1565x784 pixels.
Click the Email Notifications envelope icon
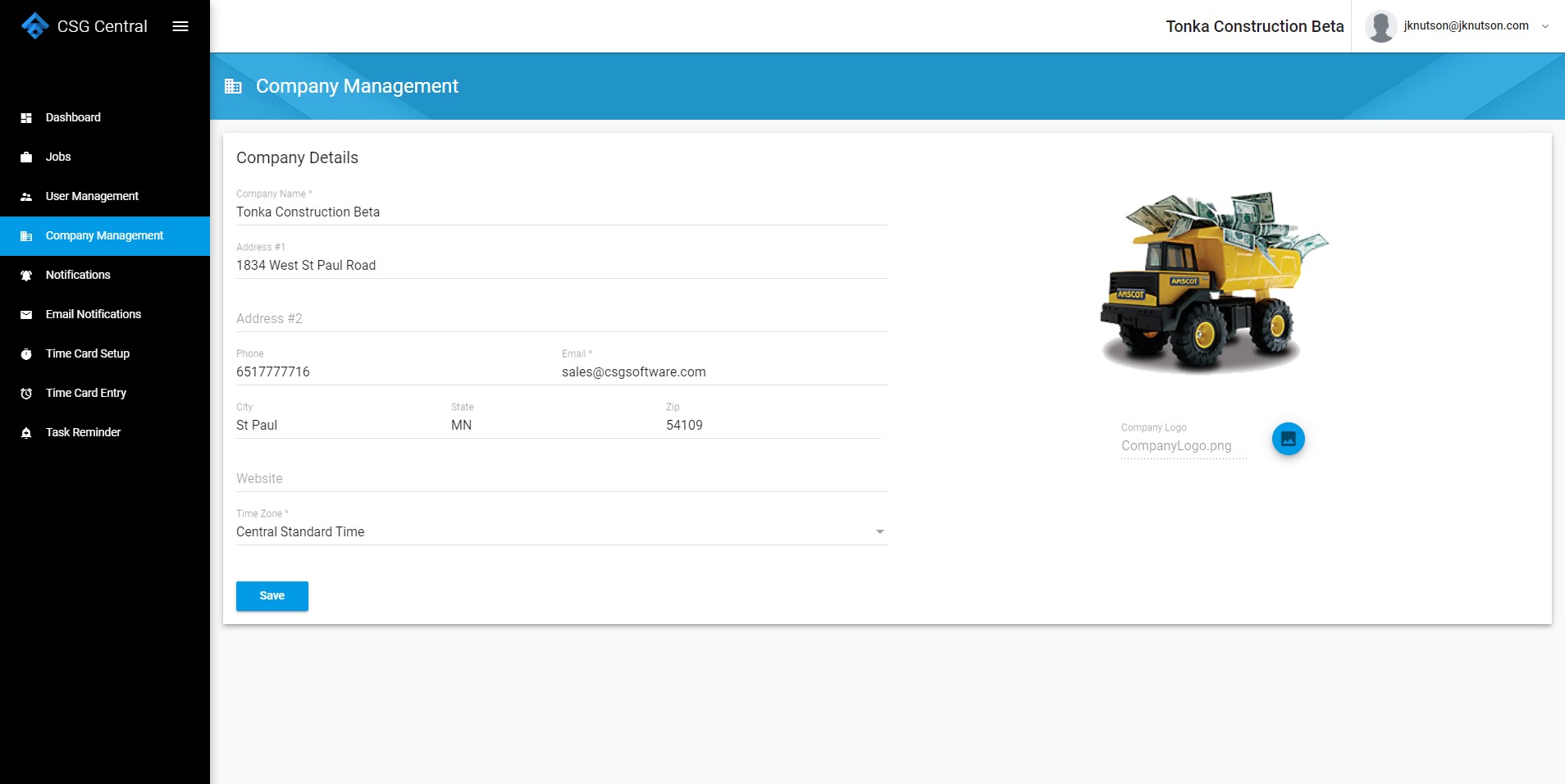click(x=26, y=315)
